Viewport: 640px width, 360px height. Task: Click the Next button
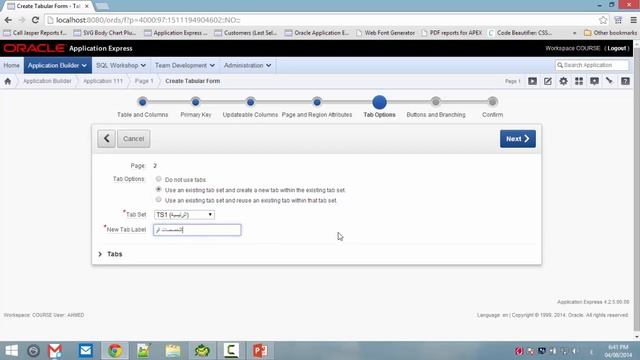(x=518, y=139)
